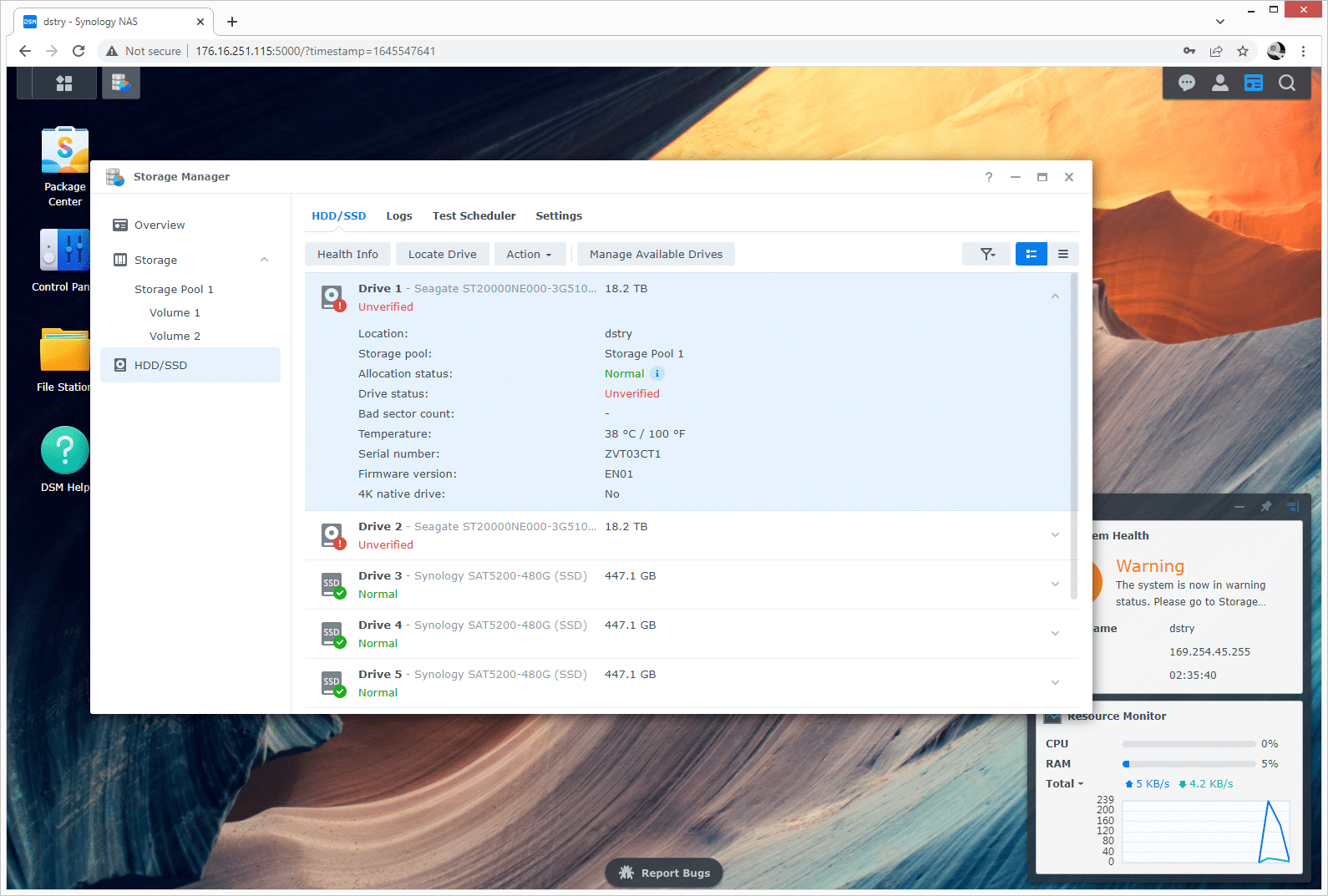Click the Drive 1 disk warning icon

coord(332,298)
